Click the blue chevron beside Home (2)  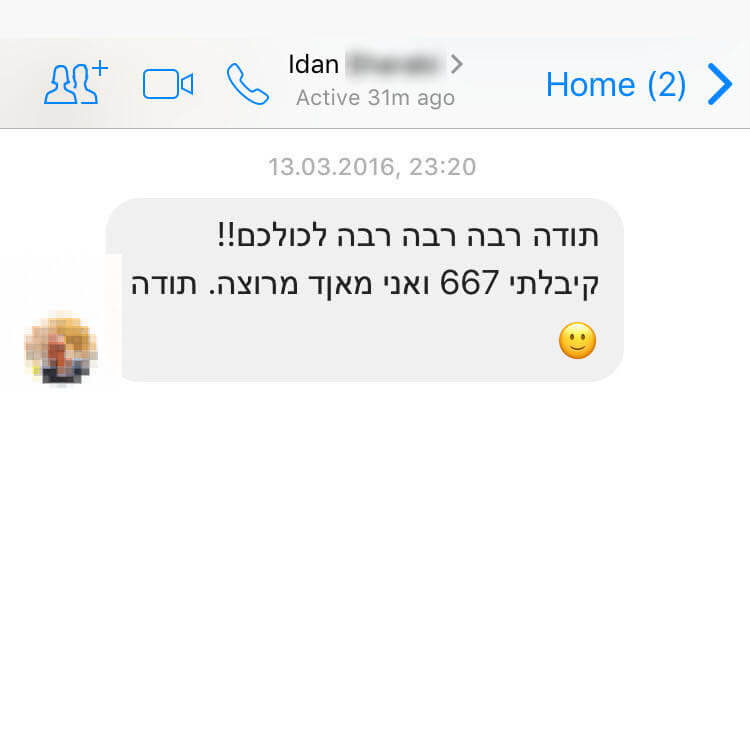tap(720, 84)
